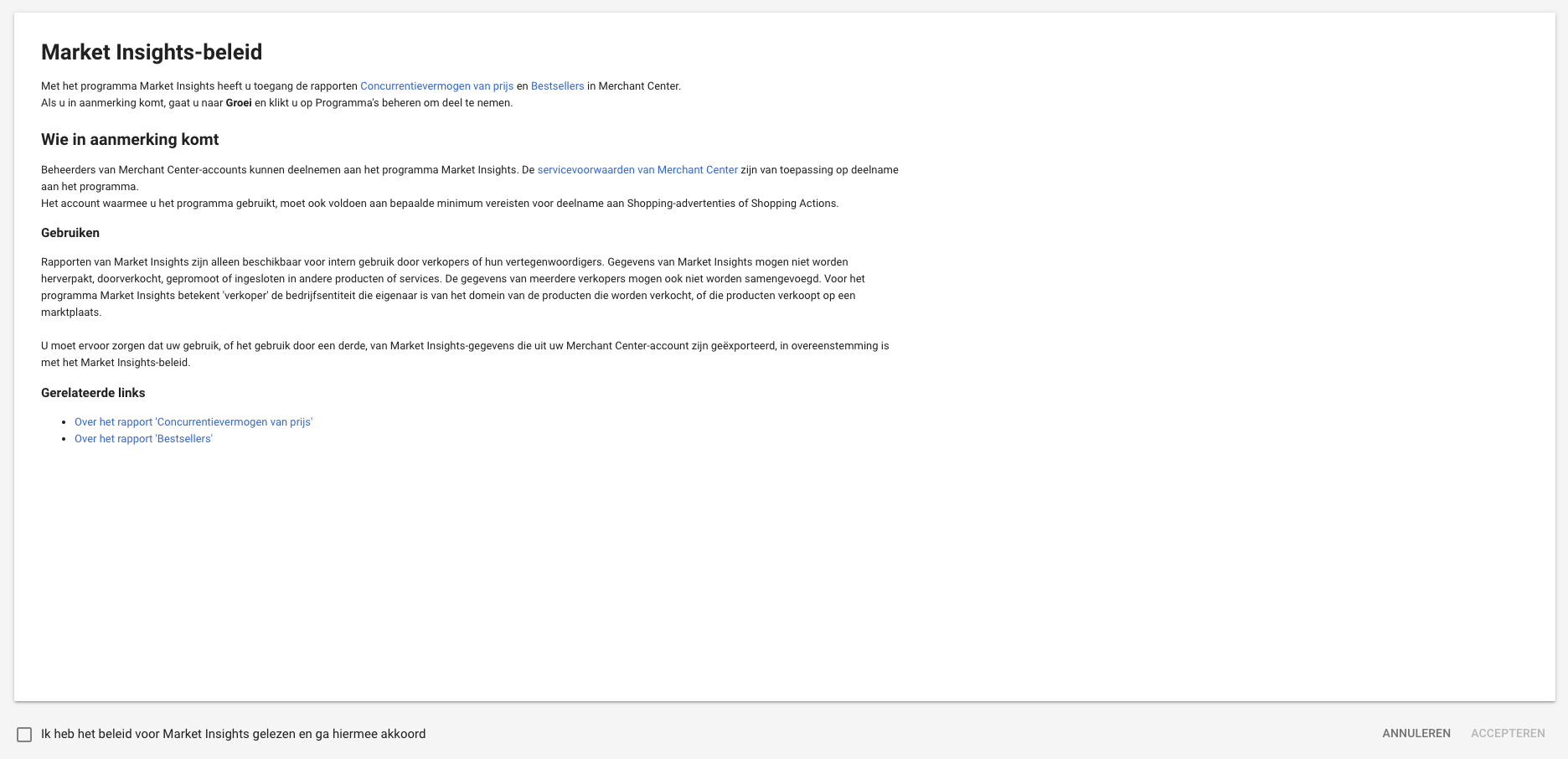Follow the 'servicevoorwaarden van Merchant Center' link

[637, 170]
